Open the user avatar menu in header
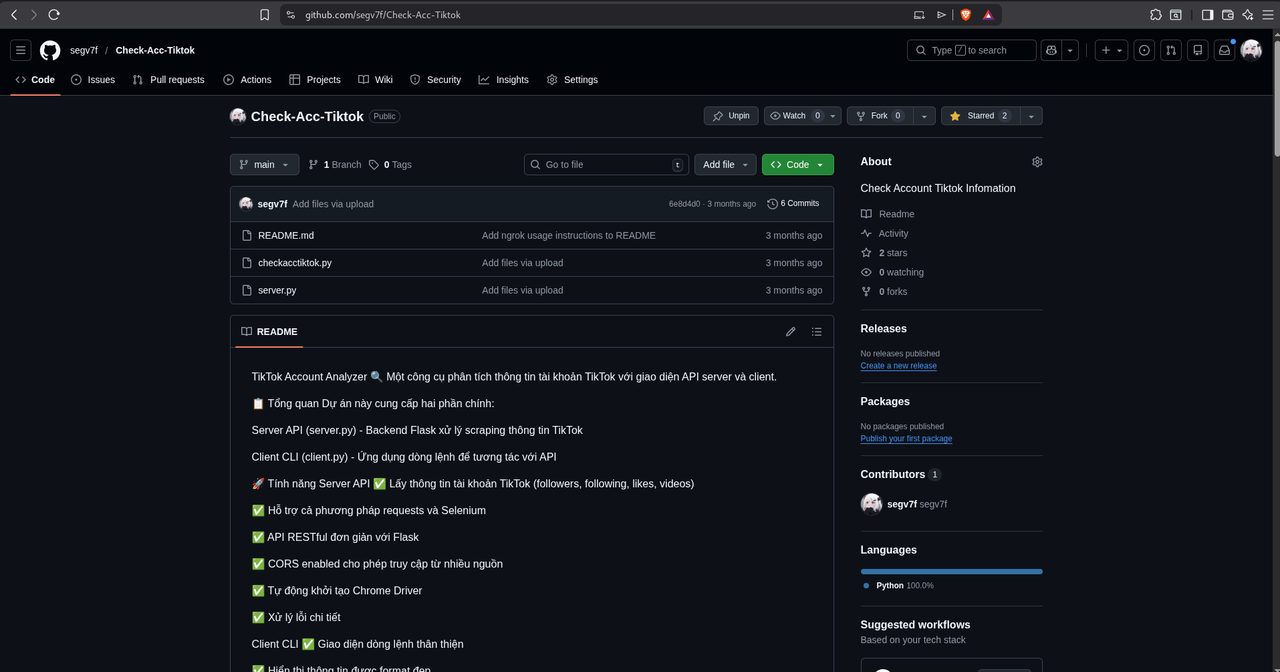This screenshot has width=1280, height=672. pyautogui.click(x=1251, y=50)
